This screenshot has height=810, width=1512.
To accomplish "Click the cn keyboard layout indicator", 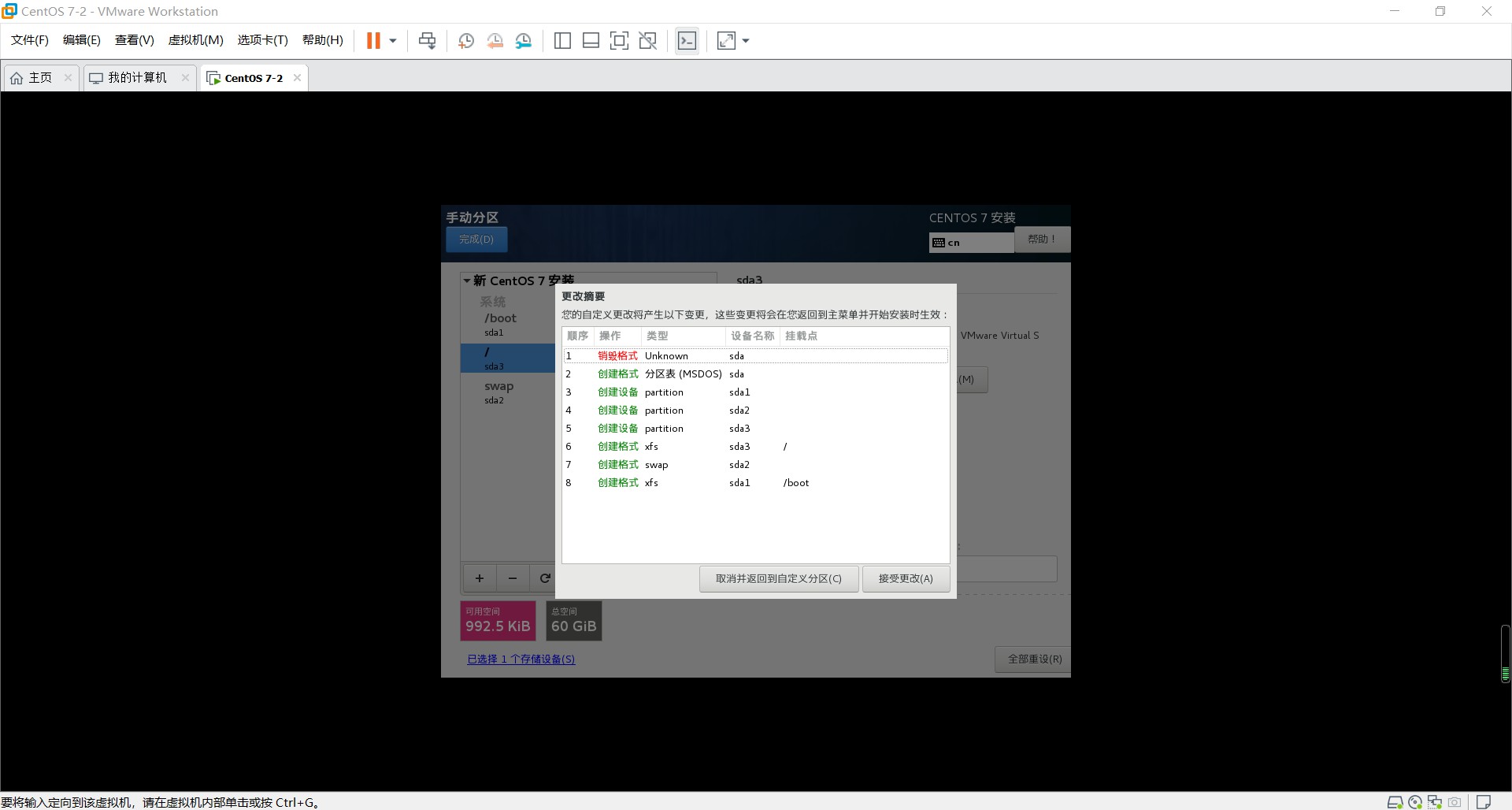I will pyautogui.click(x=971, y=243).
